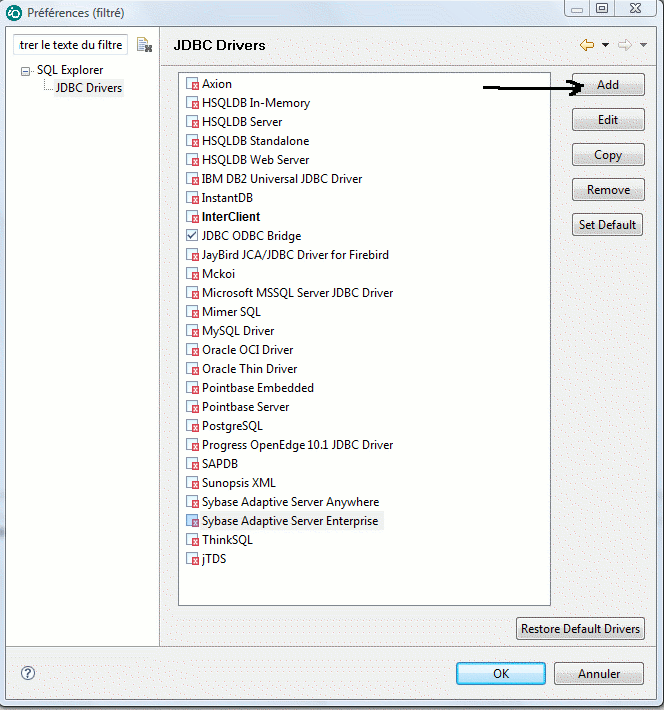Select the Sunopsis XML entry

(239, 483)
